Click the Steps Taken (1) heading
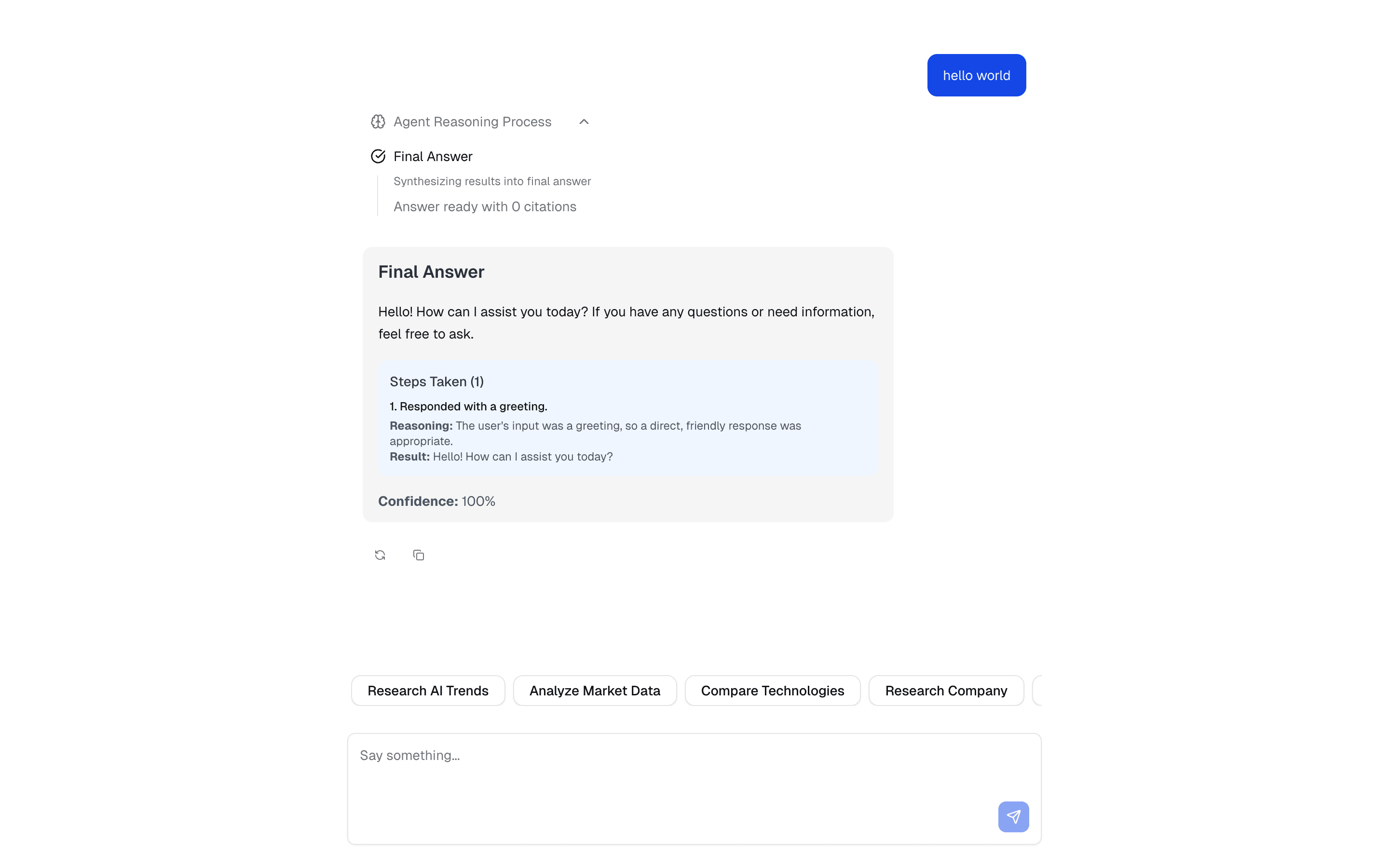Image resolution: width=1389 pixels, height=868 pixels. [436, 382]
